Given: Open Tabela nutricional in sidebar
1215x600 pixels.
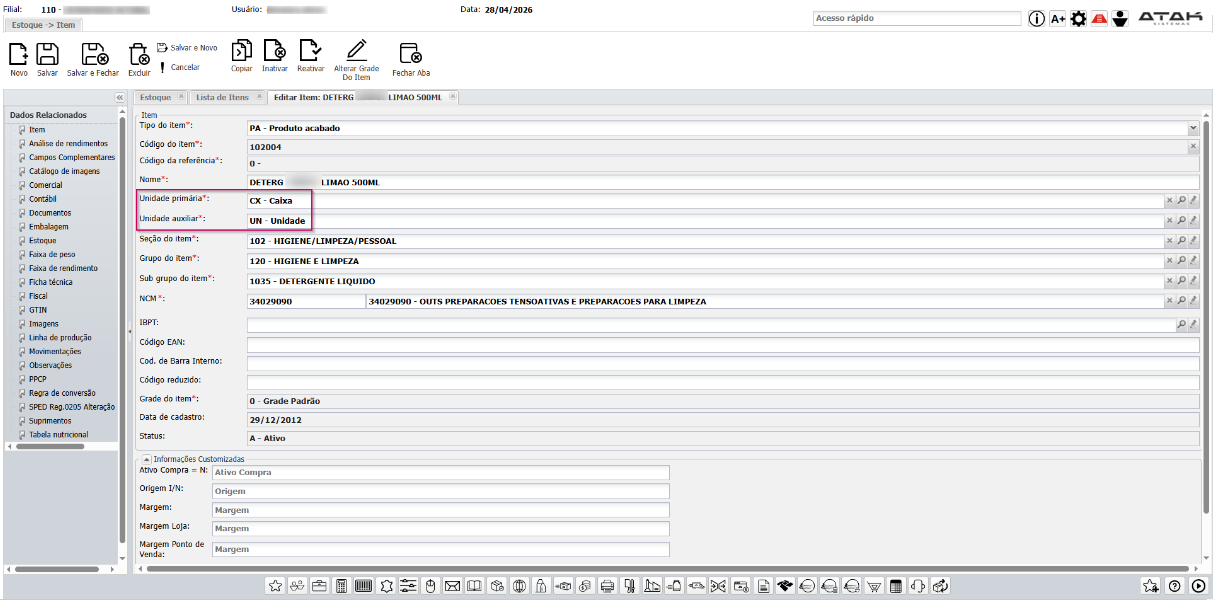Looking at the screenshot, I should click(59, 435).
